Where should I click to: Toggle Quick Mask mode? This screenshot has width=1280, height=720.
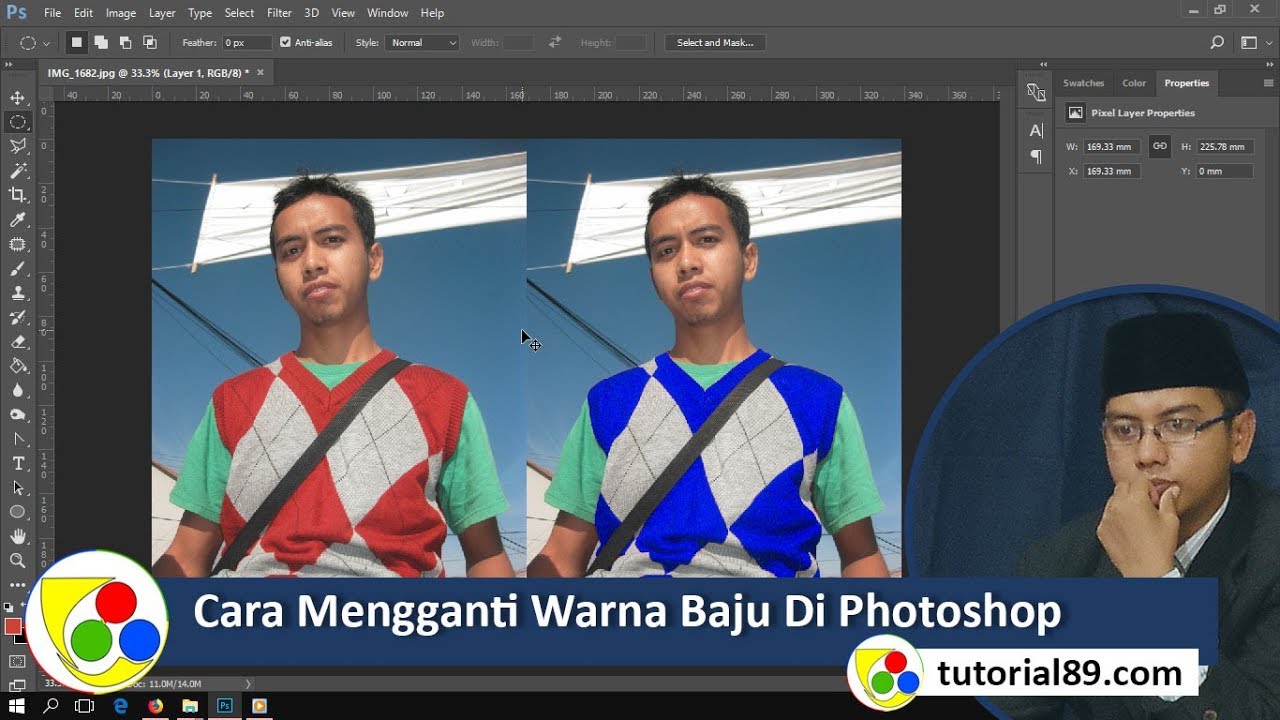pyautogui.click(x=18, y=661)
